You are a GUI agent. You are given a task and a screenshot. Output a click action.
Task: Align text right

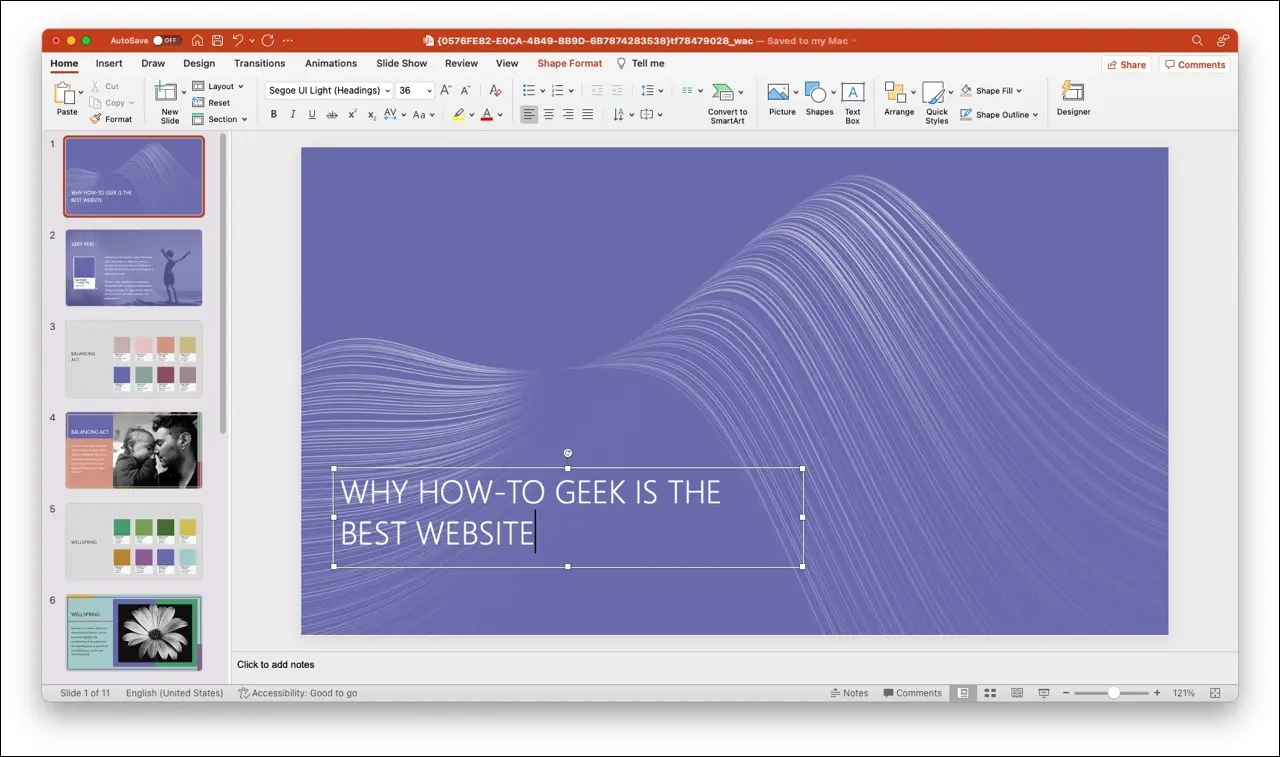tap(568, 115)
